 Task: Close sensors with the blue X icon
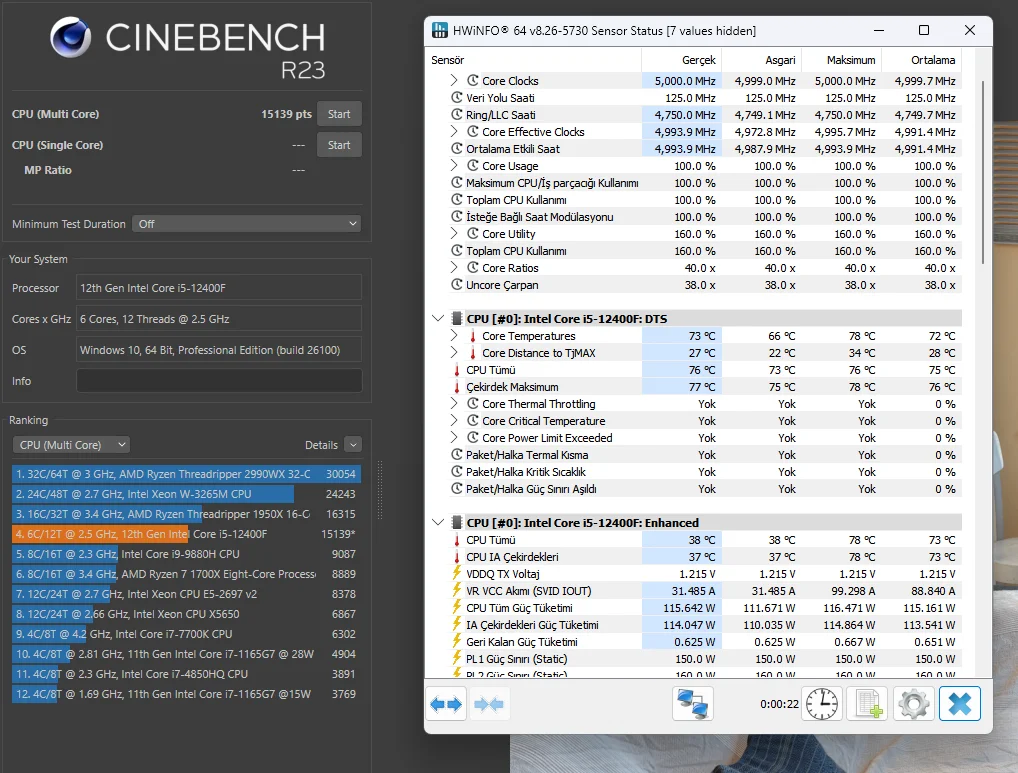pyautogui.click(x=960, y=704)
